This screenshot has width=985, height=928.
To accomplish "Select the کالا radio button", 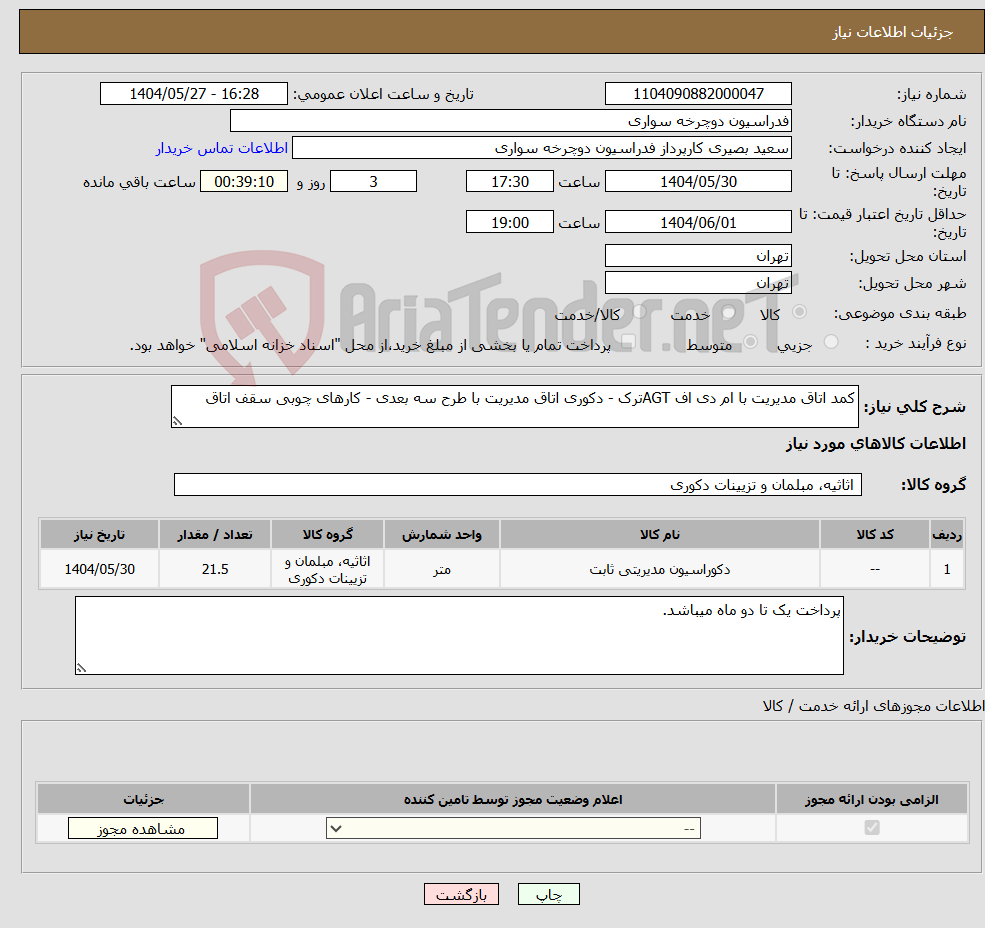I will coord(800,312).
